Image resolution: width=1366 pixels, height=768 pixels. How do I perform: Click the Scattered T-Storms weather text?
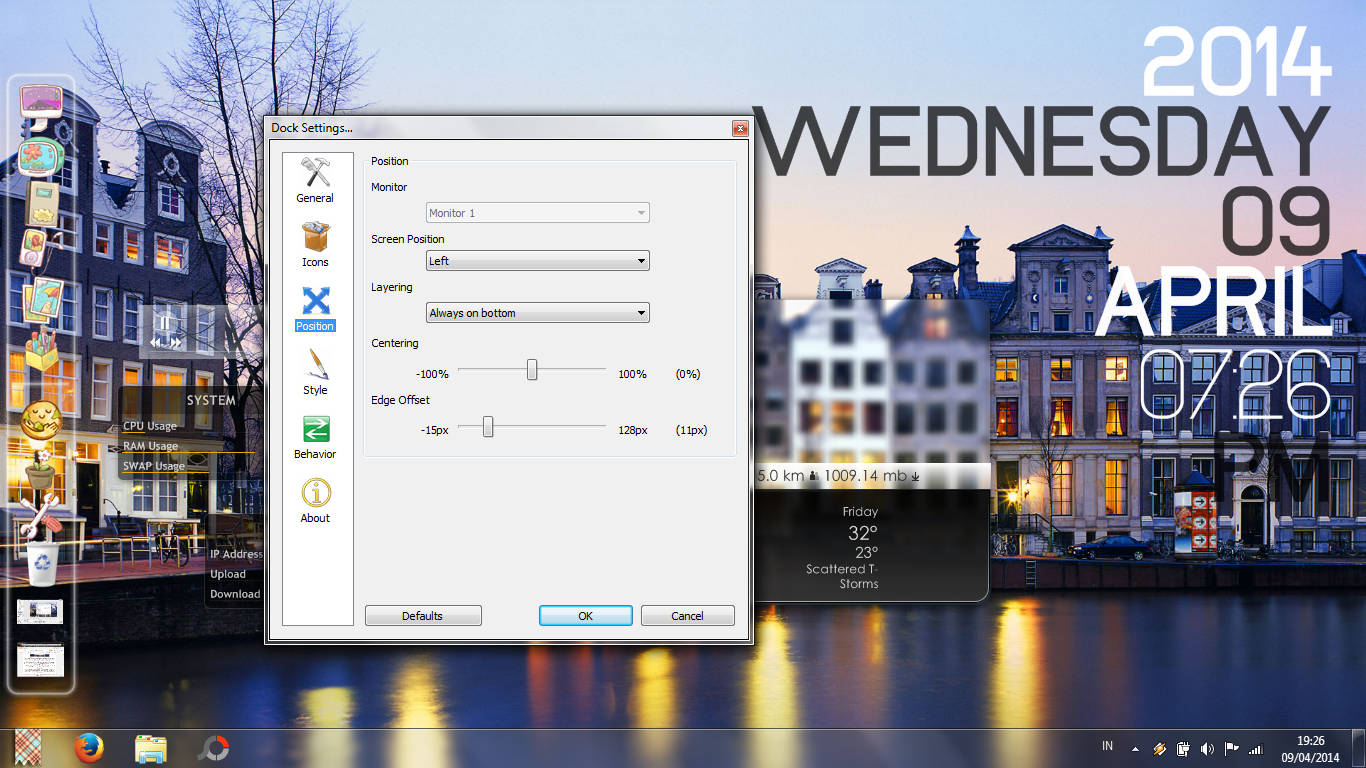pos(842,576)
